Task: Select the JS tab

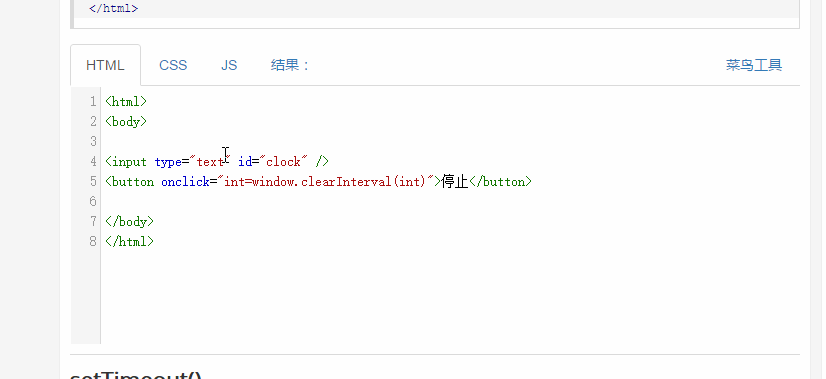Action: 229,65
